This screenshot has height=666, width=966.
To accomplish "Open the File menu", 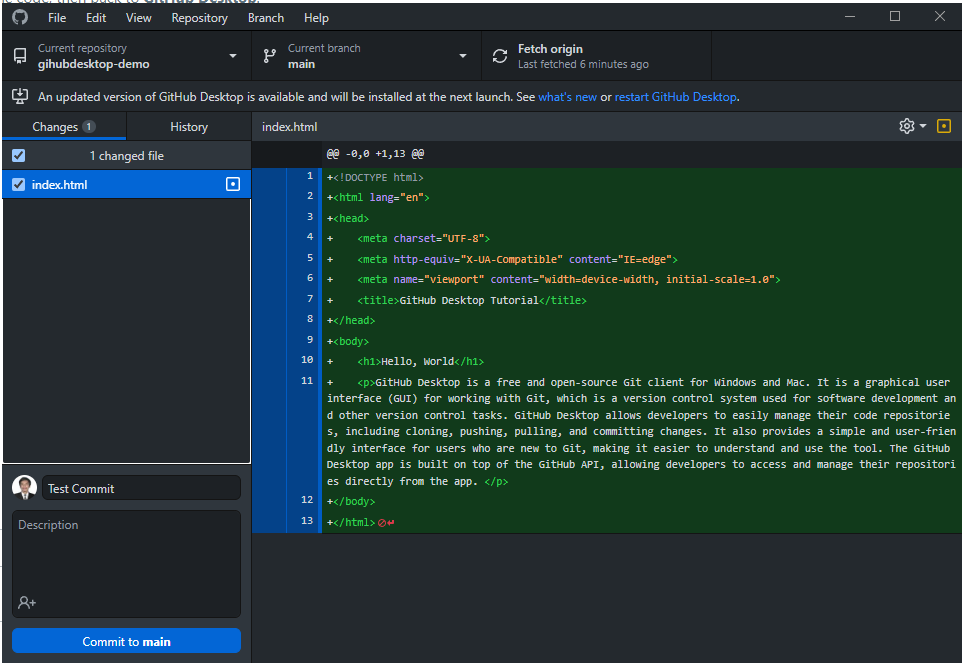I will tap(57, 18).
